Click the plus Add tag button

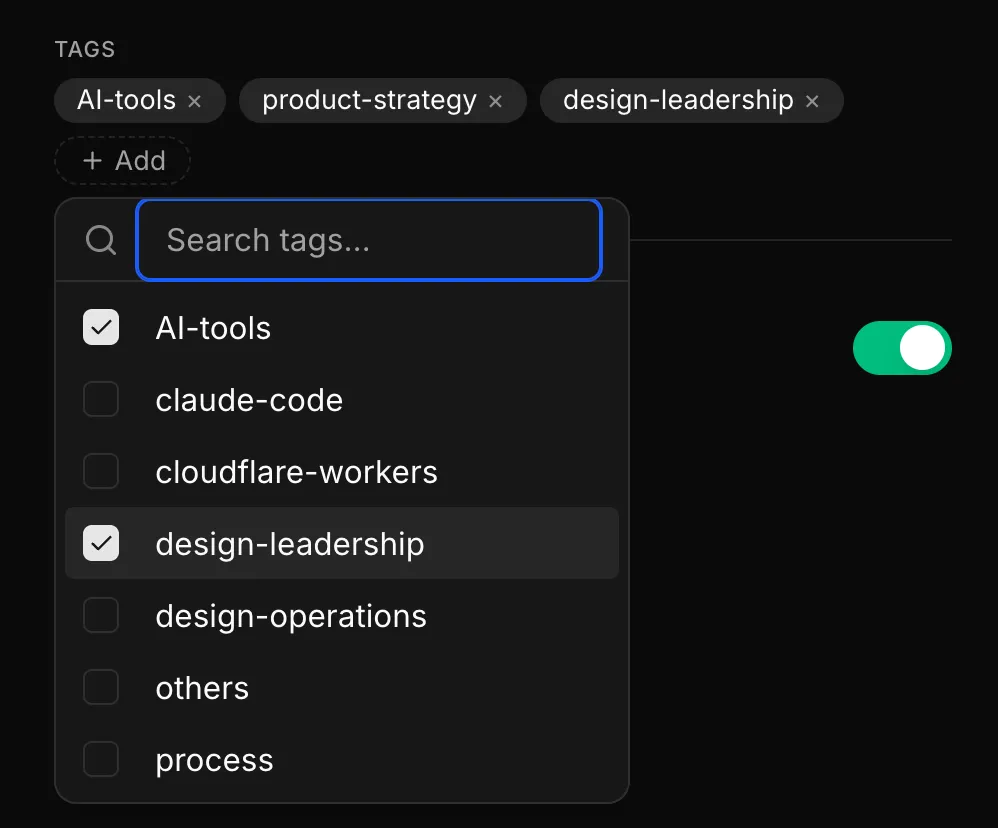pos(122,160)
